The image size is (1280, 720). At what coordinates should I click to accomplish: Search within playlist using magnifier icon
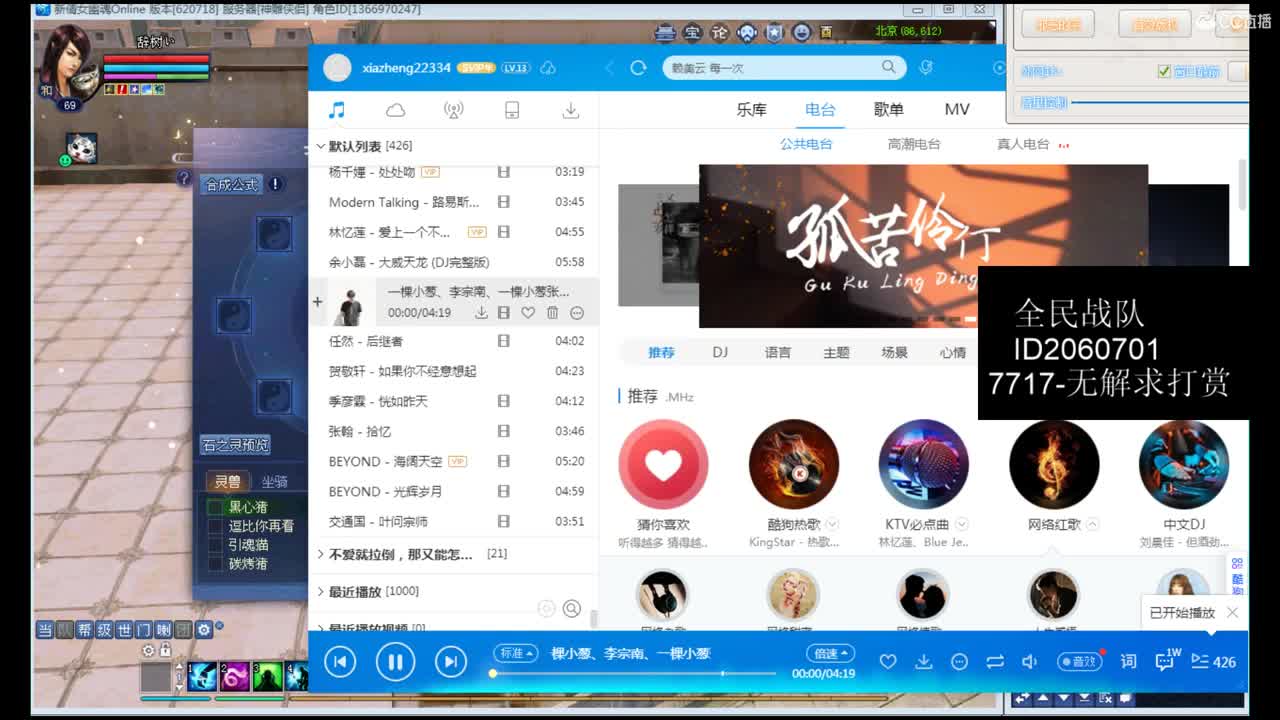(x=572, y=608)
